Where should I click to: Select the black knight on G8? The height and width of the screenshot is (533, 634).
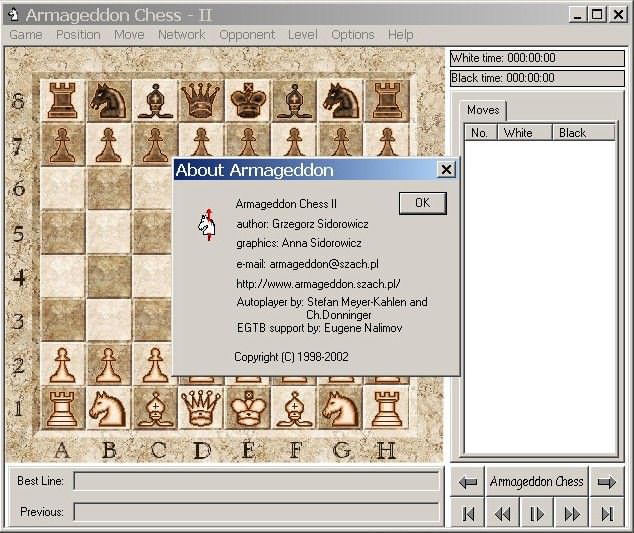[x=340, y=101]
